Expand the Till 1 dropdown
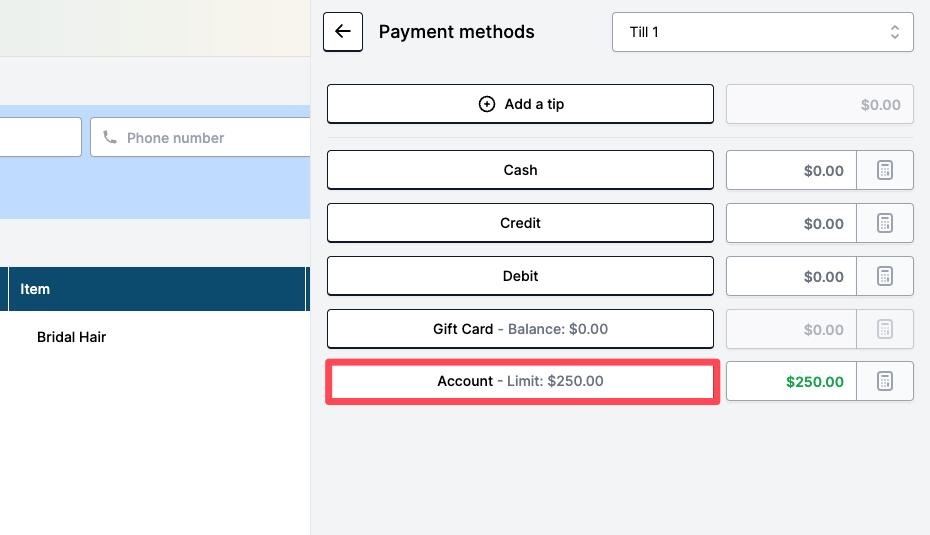Screen dimensions: 930x535 click(762, 32)
